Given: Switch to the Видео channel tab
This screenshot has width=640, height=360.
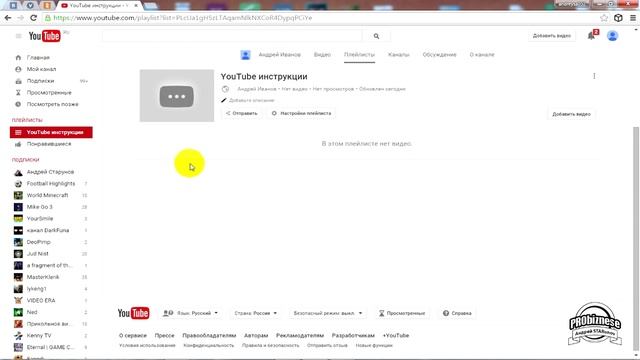Looking at the screenshot, I should tap(322, 55).
